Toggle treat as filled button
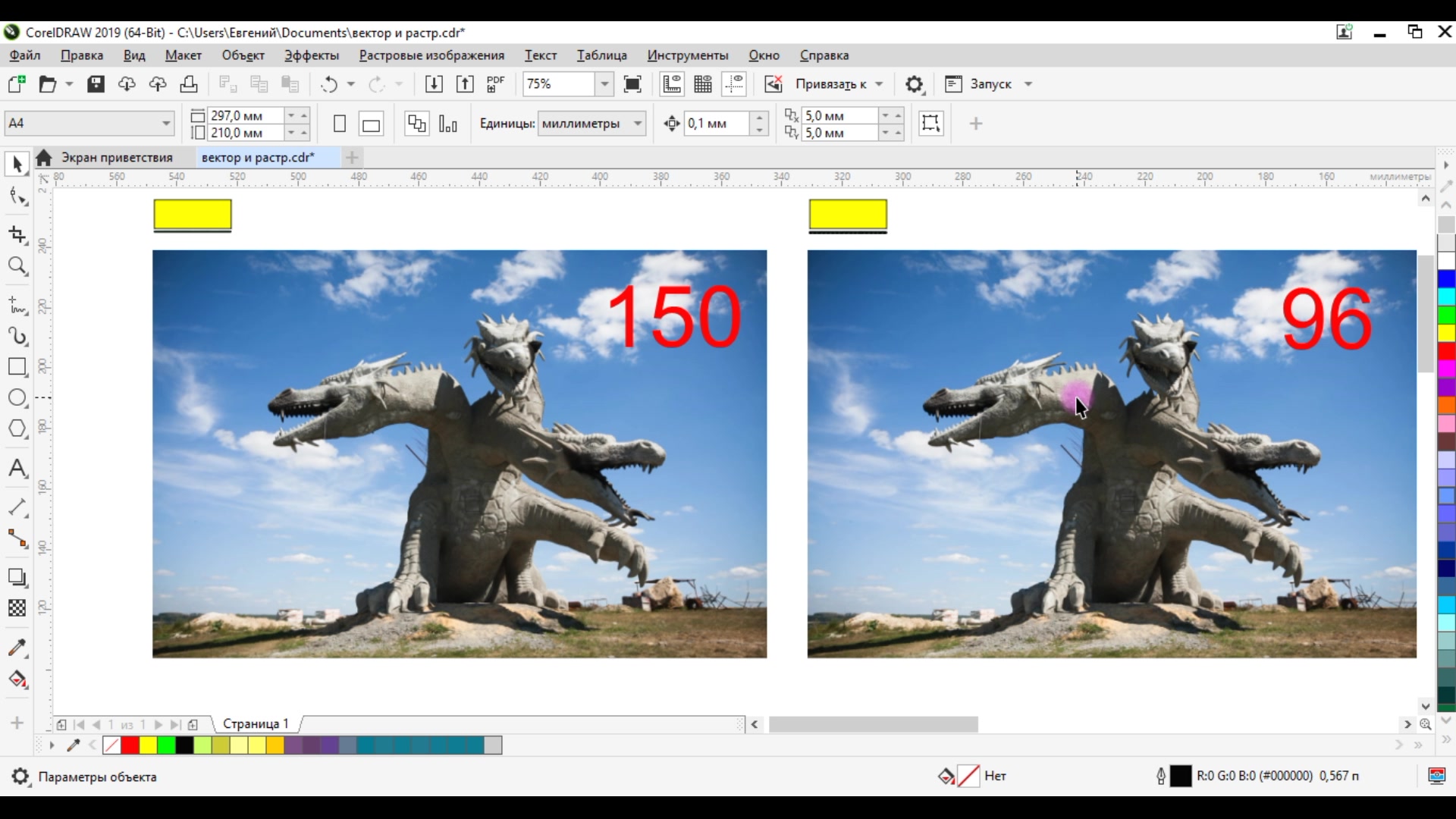This screenshot has height=819, width=1456. [931, 124]
